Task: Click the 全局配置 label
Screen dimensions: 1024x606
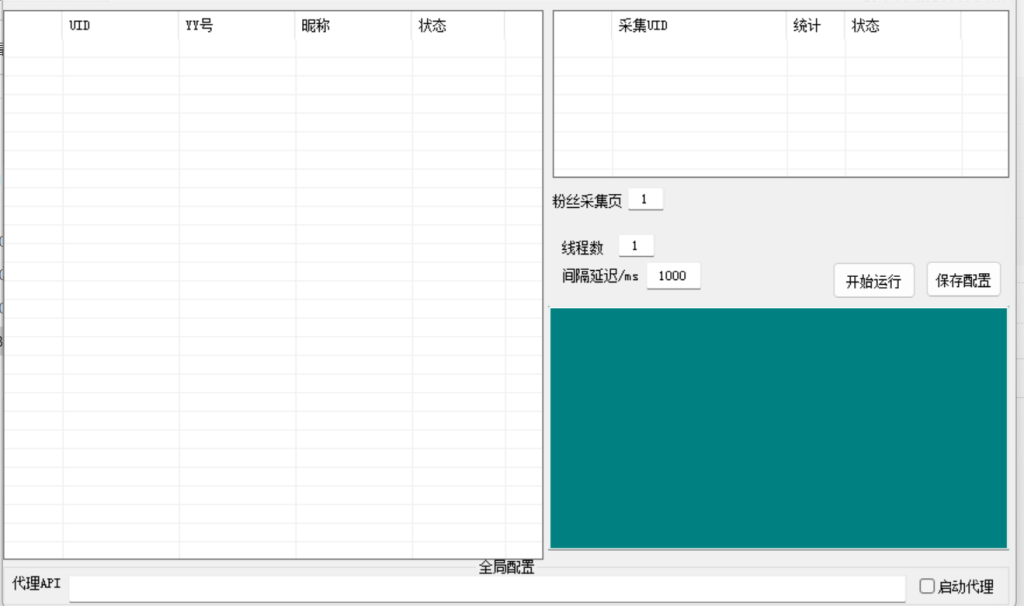Action: [506, 568]
